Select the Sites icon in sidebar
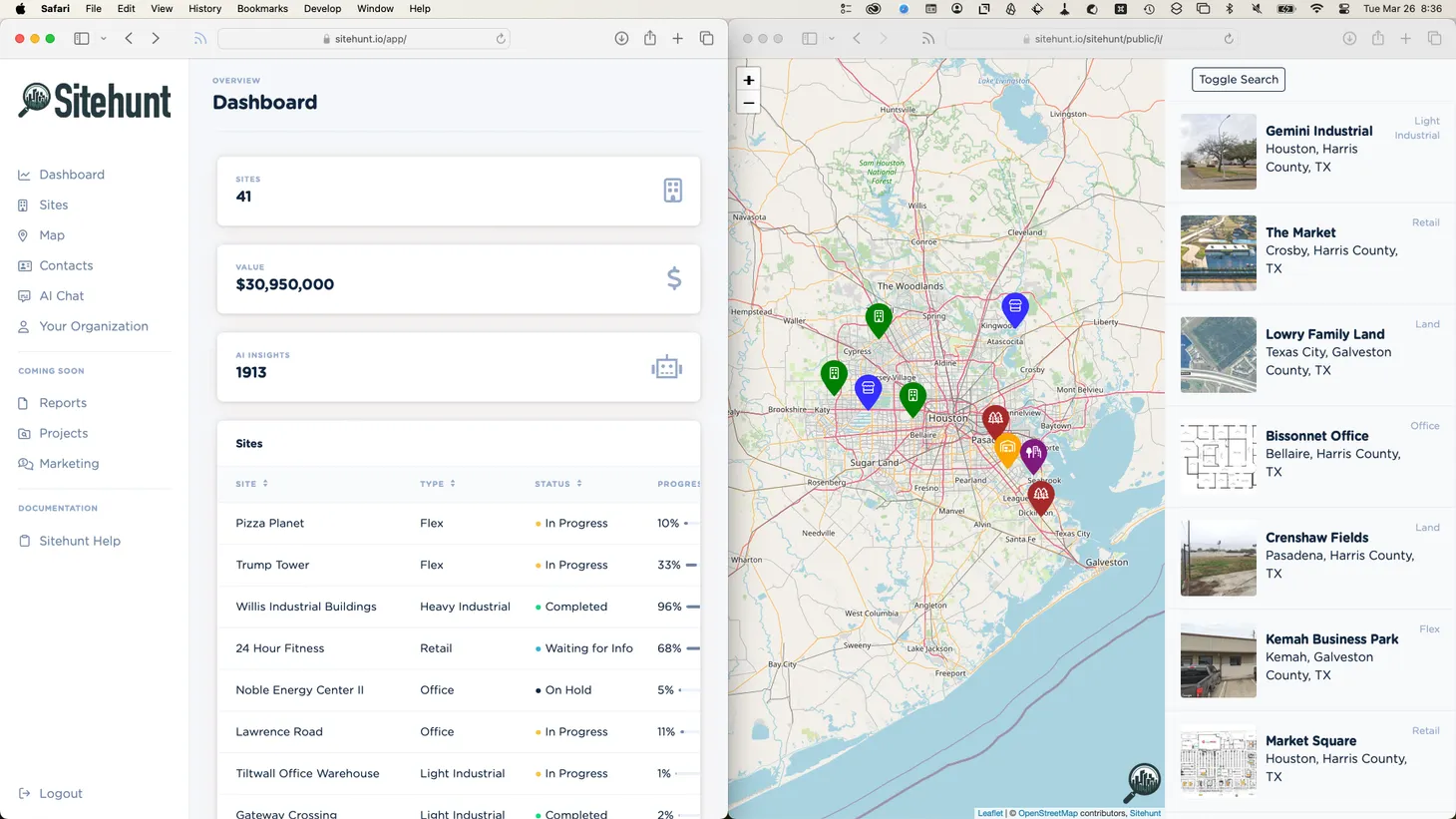The width and height of the screenshot is (1456, 819). tap(23, 205)
